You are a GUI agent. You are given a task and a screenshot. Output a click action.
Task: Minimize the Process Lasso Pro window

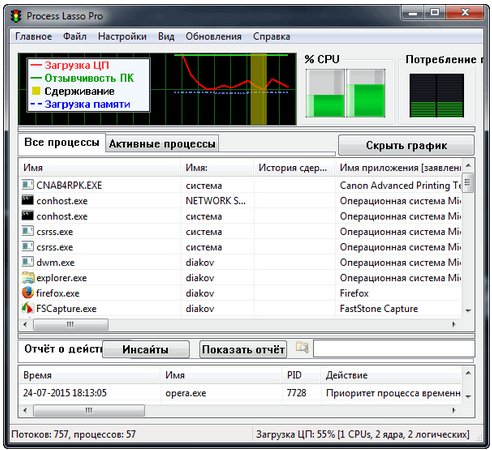coord(413,14)
